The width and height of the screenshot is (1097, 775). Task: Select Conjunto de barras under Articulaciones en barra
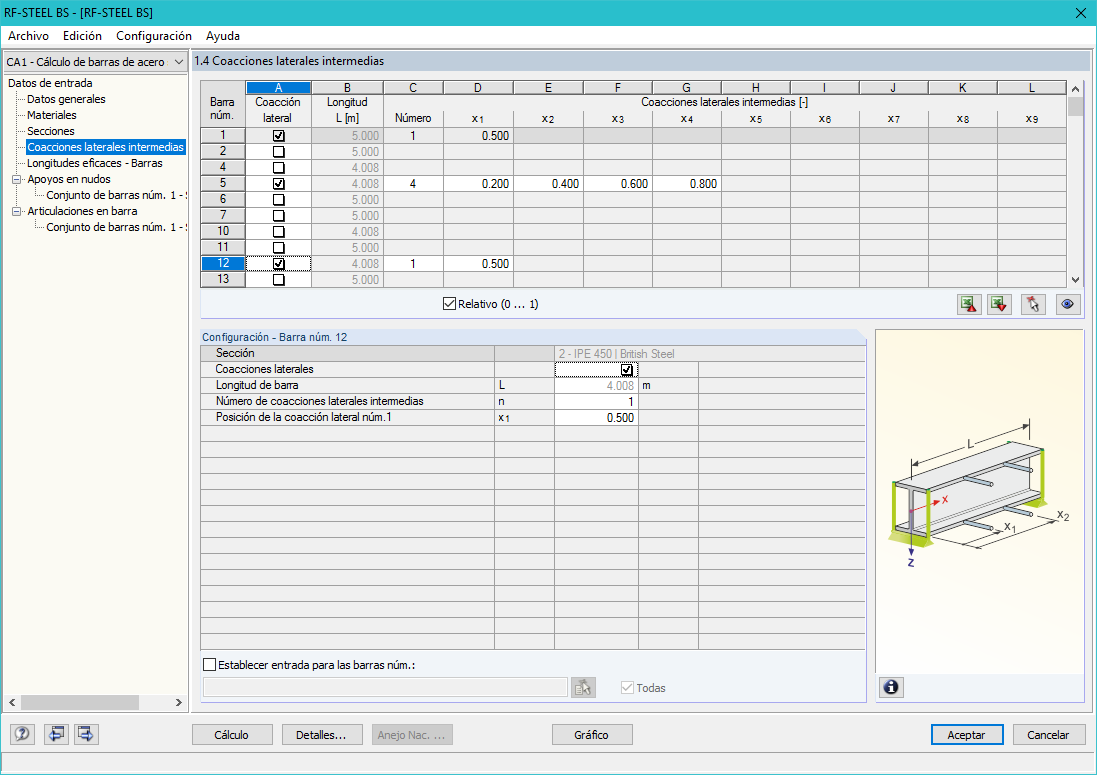click(116, 227)
